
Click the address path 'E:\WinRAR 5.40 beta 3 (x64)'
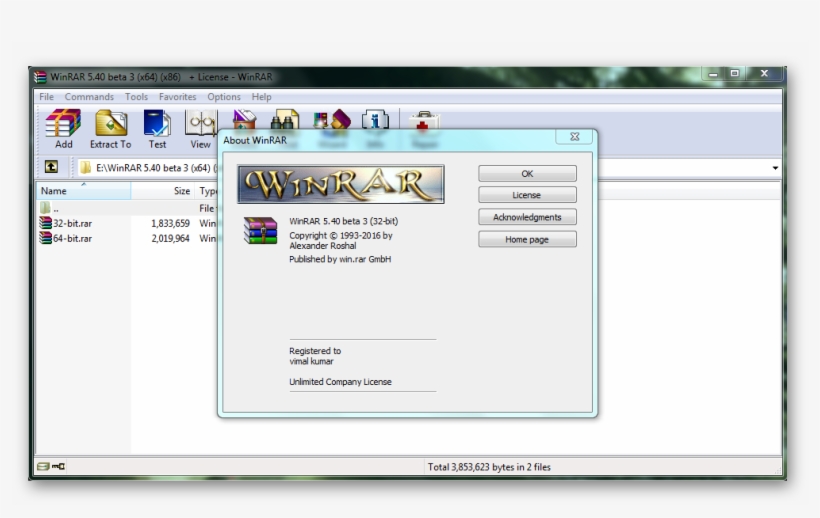(153, 168)
